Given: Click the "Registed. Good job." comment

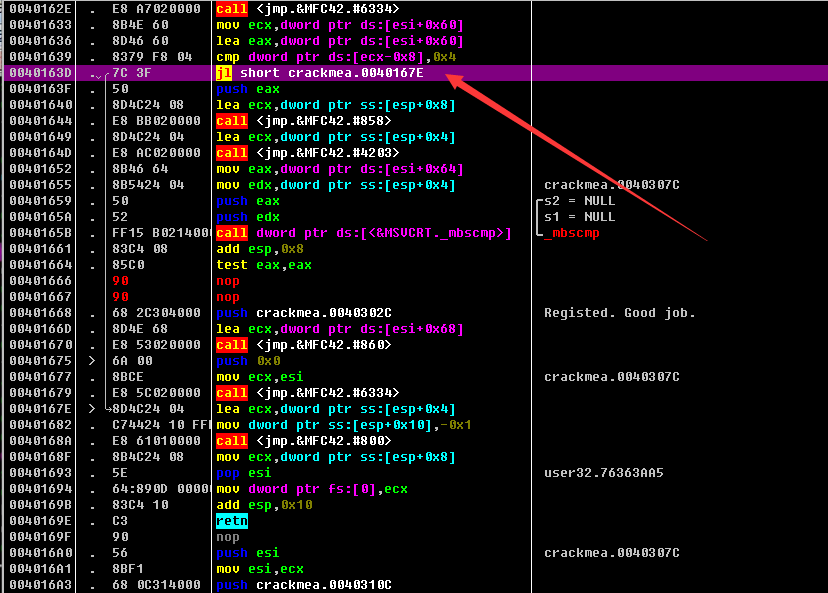Looking at the screenshot, I should tap(619, 313).
